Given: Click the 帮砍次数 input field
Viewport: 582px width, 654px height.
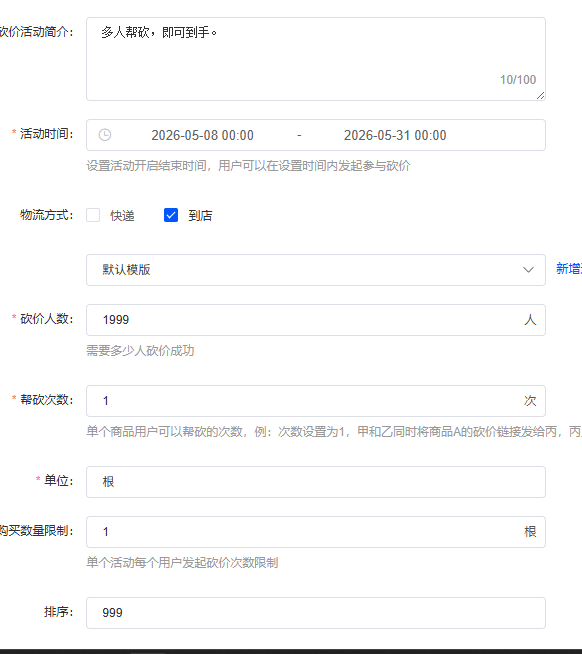Looking at the screenshot, I should click(x=316, y=401).
